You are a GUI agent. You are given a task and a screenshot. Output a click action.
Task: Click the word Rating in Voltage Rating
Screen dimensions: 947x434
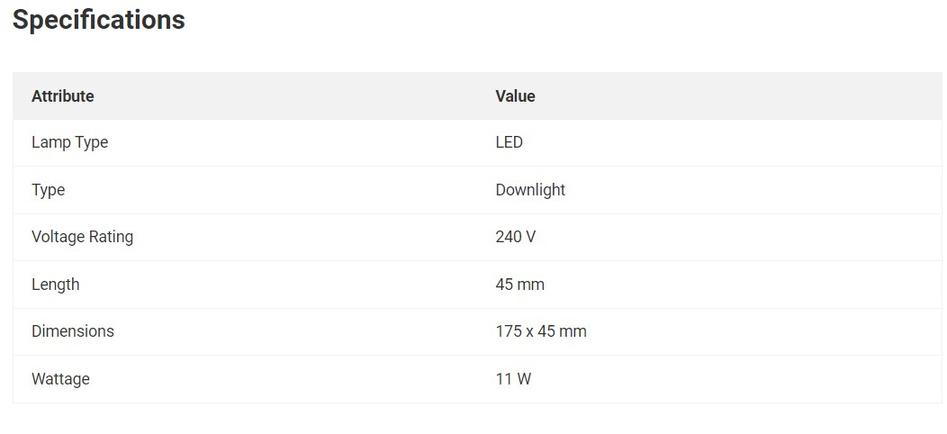pos(109,237)
